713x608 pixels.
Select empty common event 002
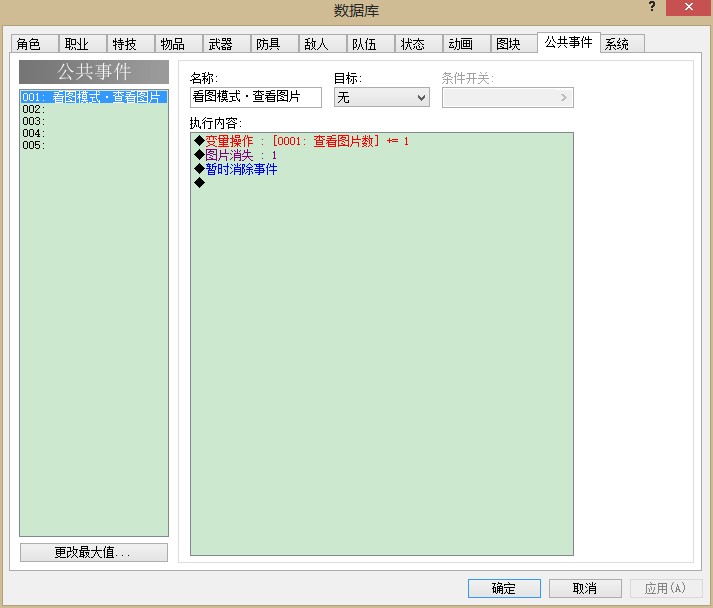[x=94, y=109]
